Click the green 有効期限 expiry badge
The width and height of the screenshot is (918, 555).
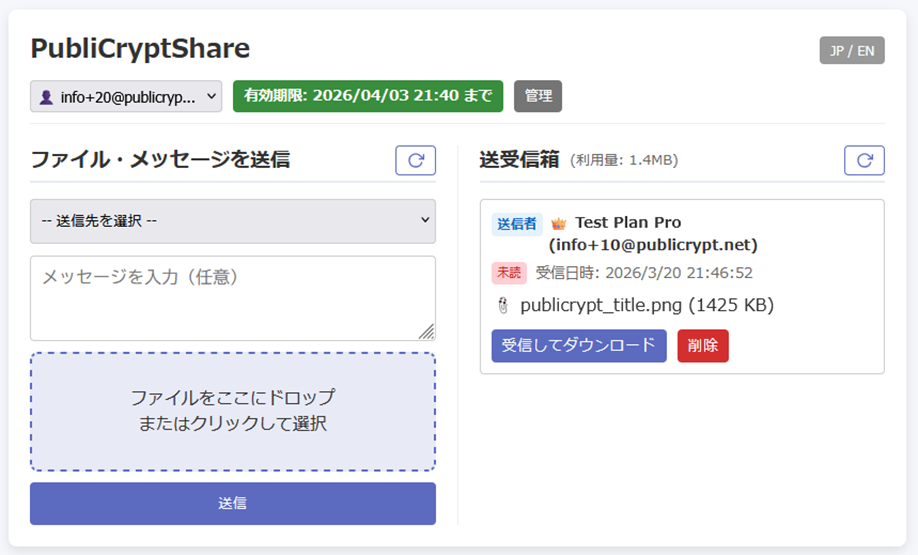click(x=368, y=96)
